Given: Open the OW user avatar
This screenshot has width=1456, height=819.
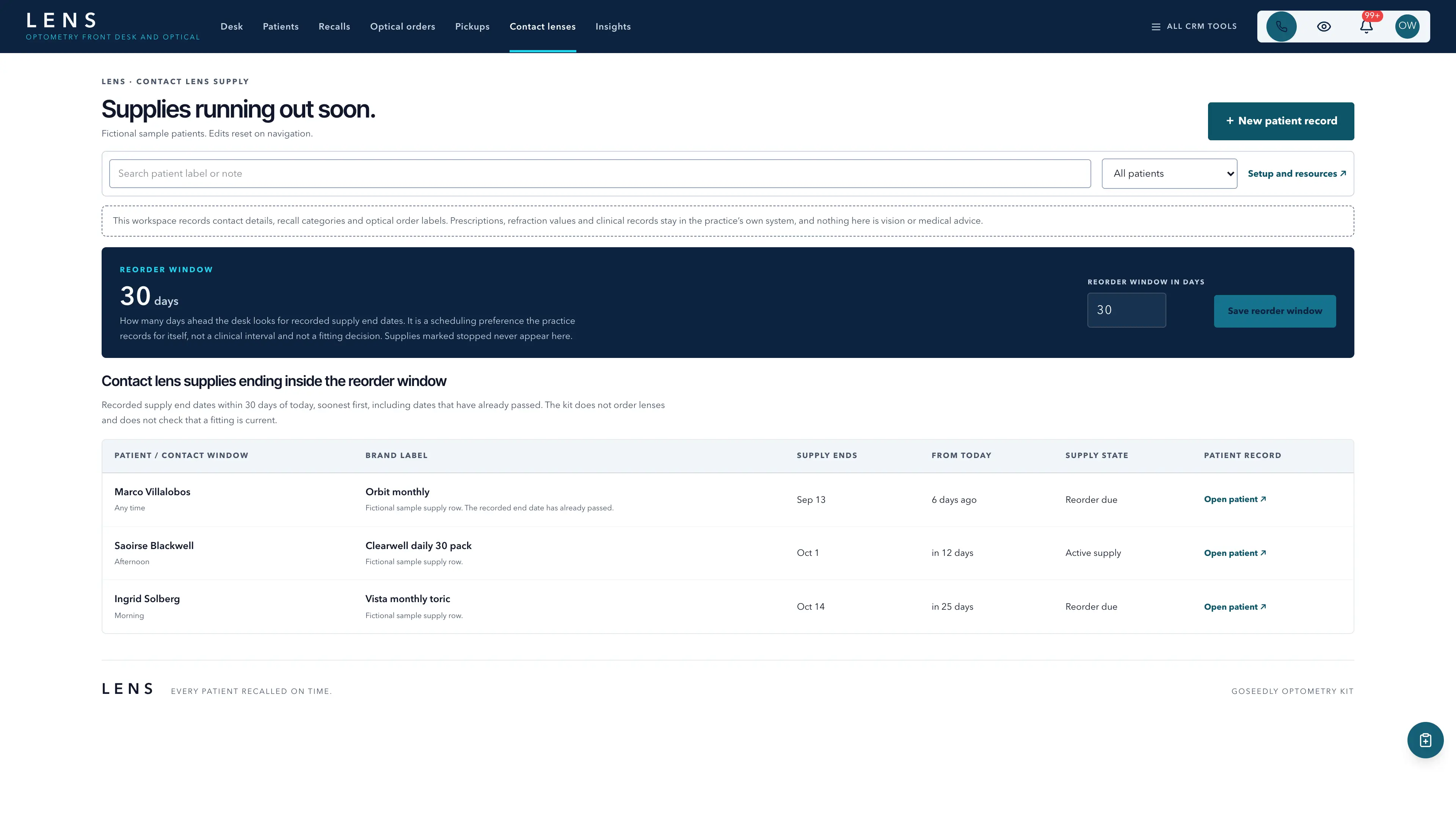Looking at the screenshot, I should click(x=1407, y=27).
